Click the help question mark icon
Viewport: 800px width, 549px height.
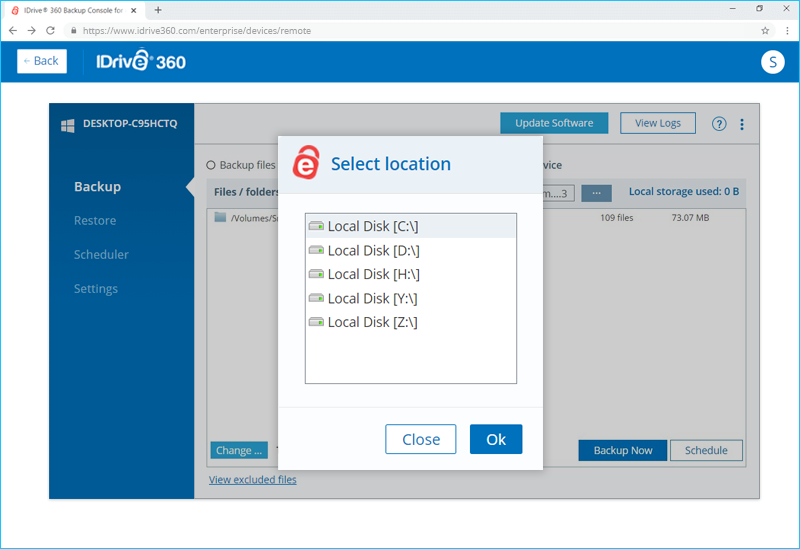719,124
